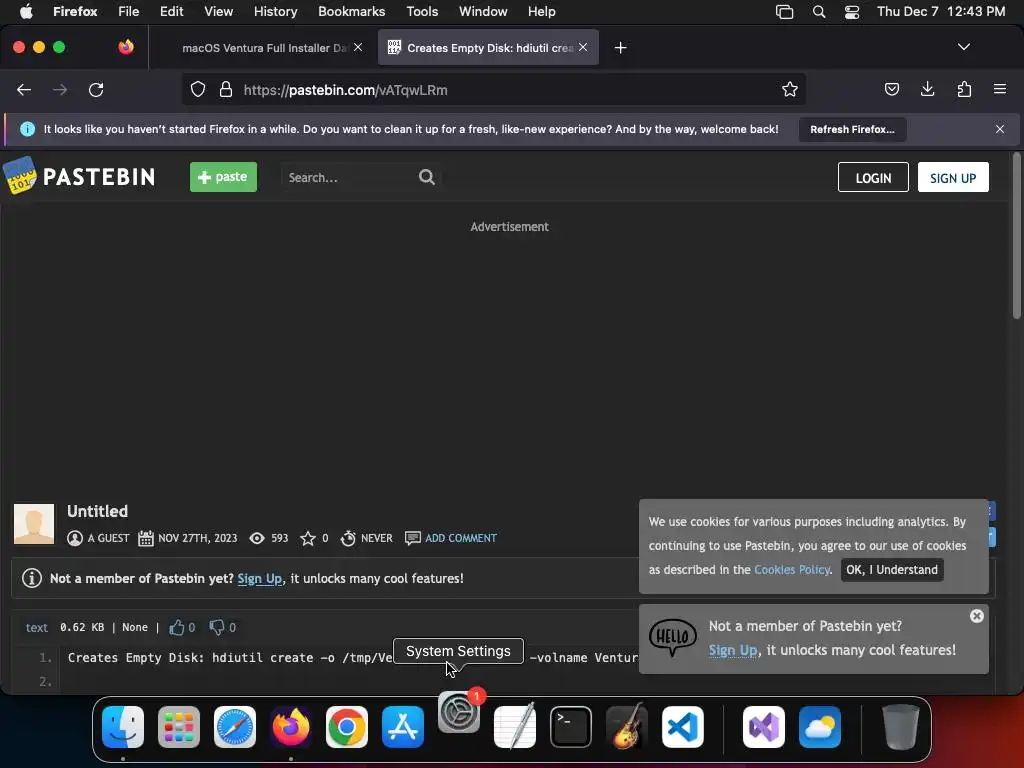Close the macOS Ventura Full Installer tab
The height and width of the screenshot is (768, 1024).
[358, 47]
